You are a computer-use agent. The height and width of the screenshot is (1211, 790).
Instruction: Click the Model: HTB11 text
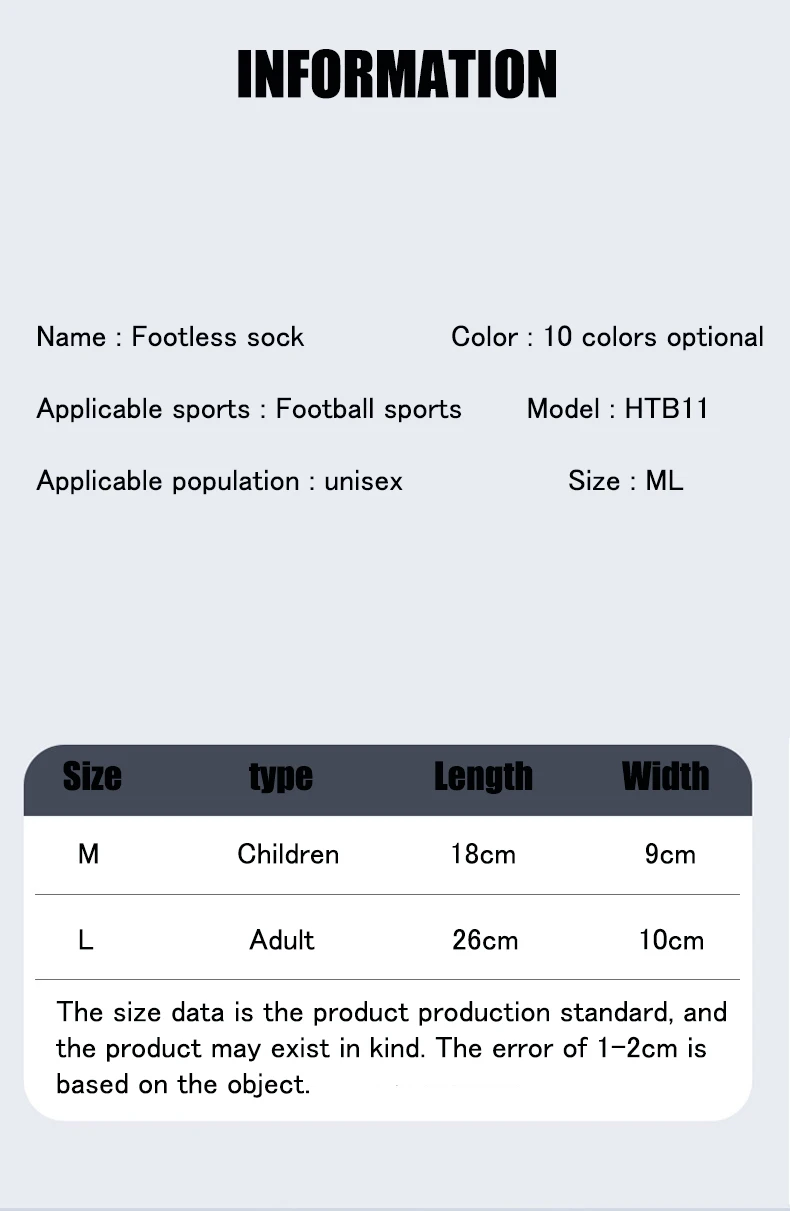(617, 409)
